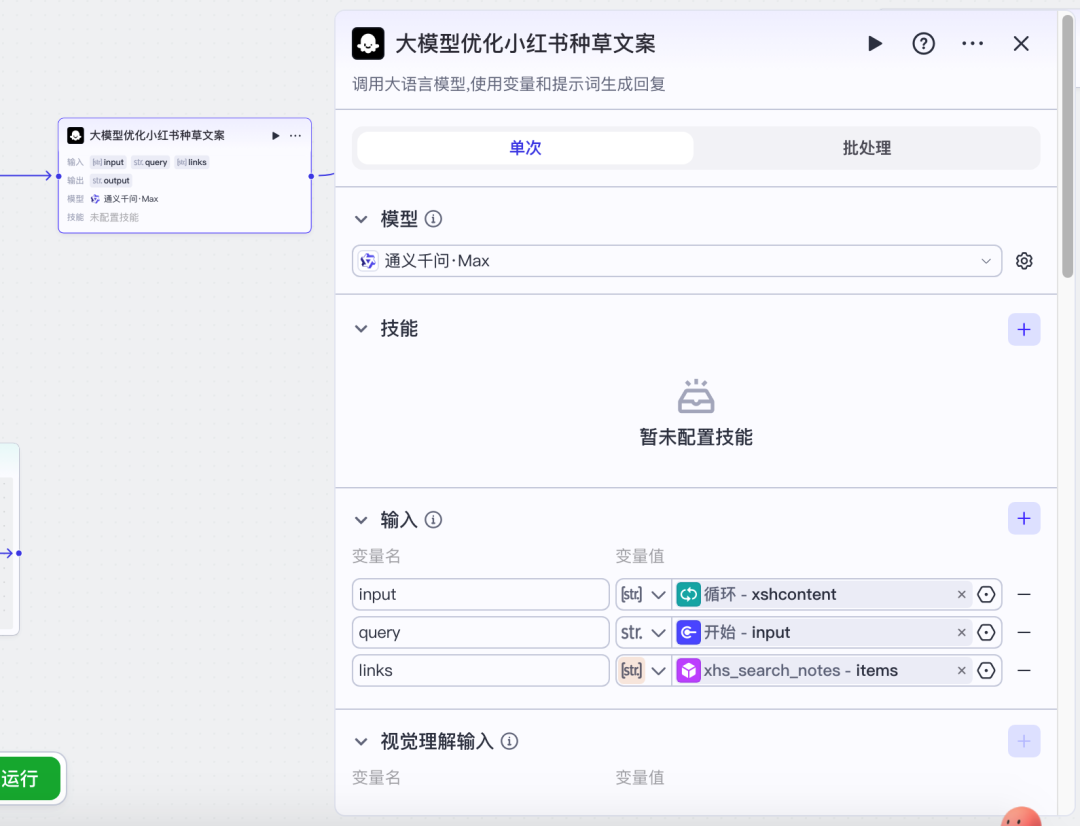The image size is (1080, 826).
Task: Open type dropdown for query variable
Action: [x=643, y=632]
